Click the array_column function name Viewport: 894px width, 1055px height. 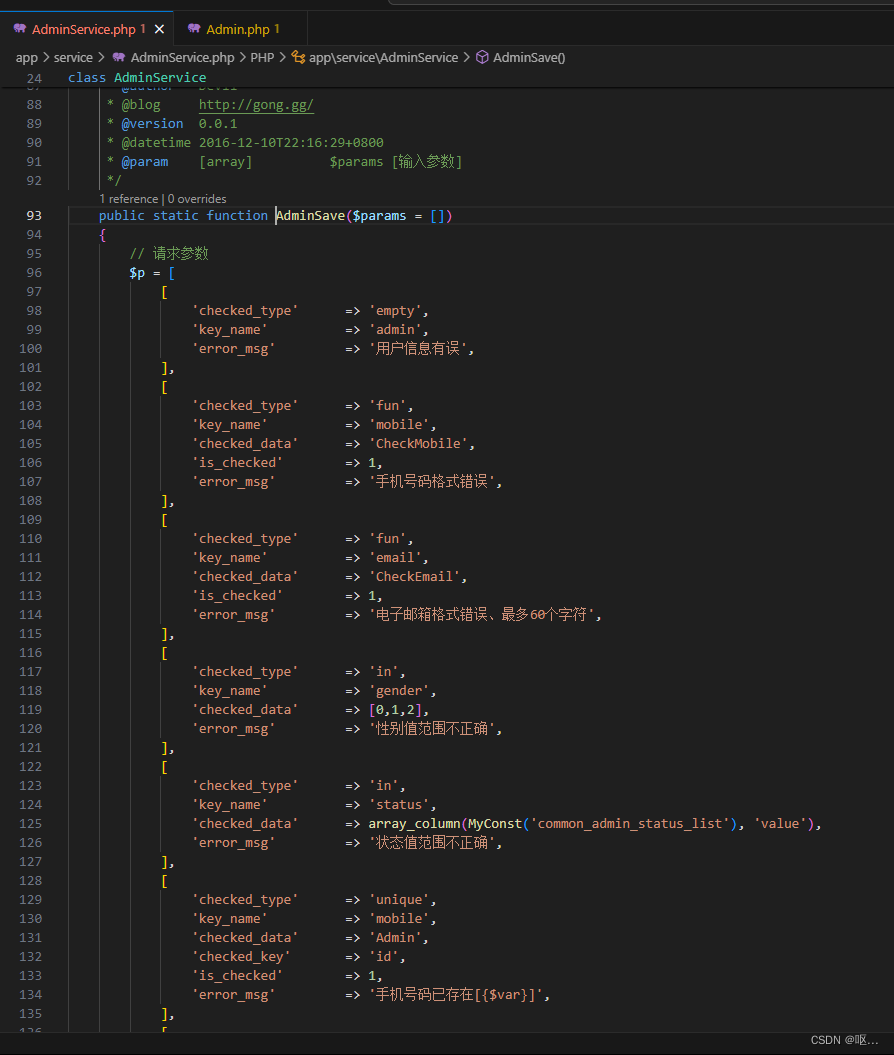pos(414,824)
